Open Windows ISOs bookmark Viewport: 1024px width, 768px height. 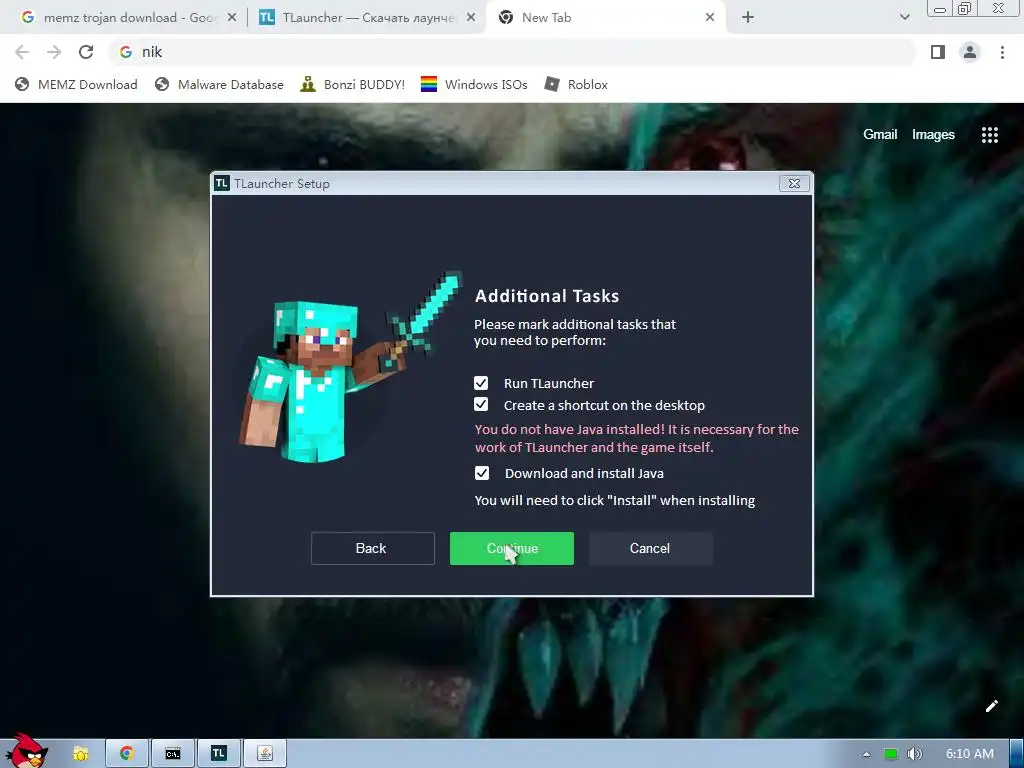pyautogui.click(x=474, y=84)
